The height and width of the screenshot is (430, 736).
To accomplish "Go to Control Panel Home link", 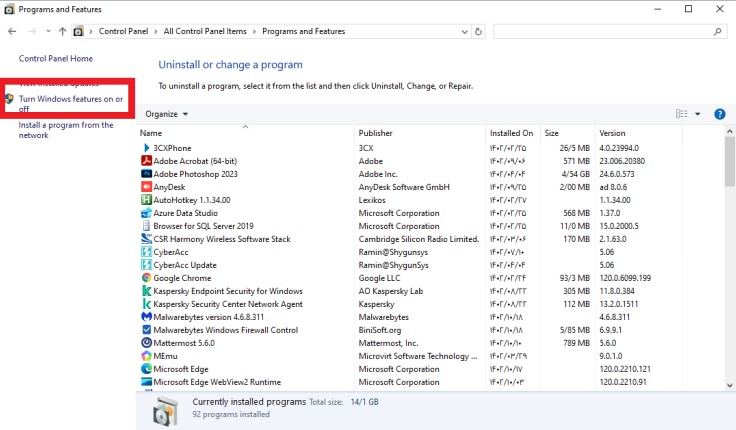I will pos(56,59).
